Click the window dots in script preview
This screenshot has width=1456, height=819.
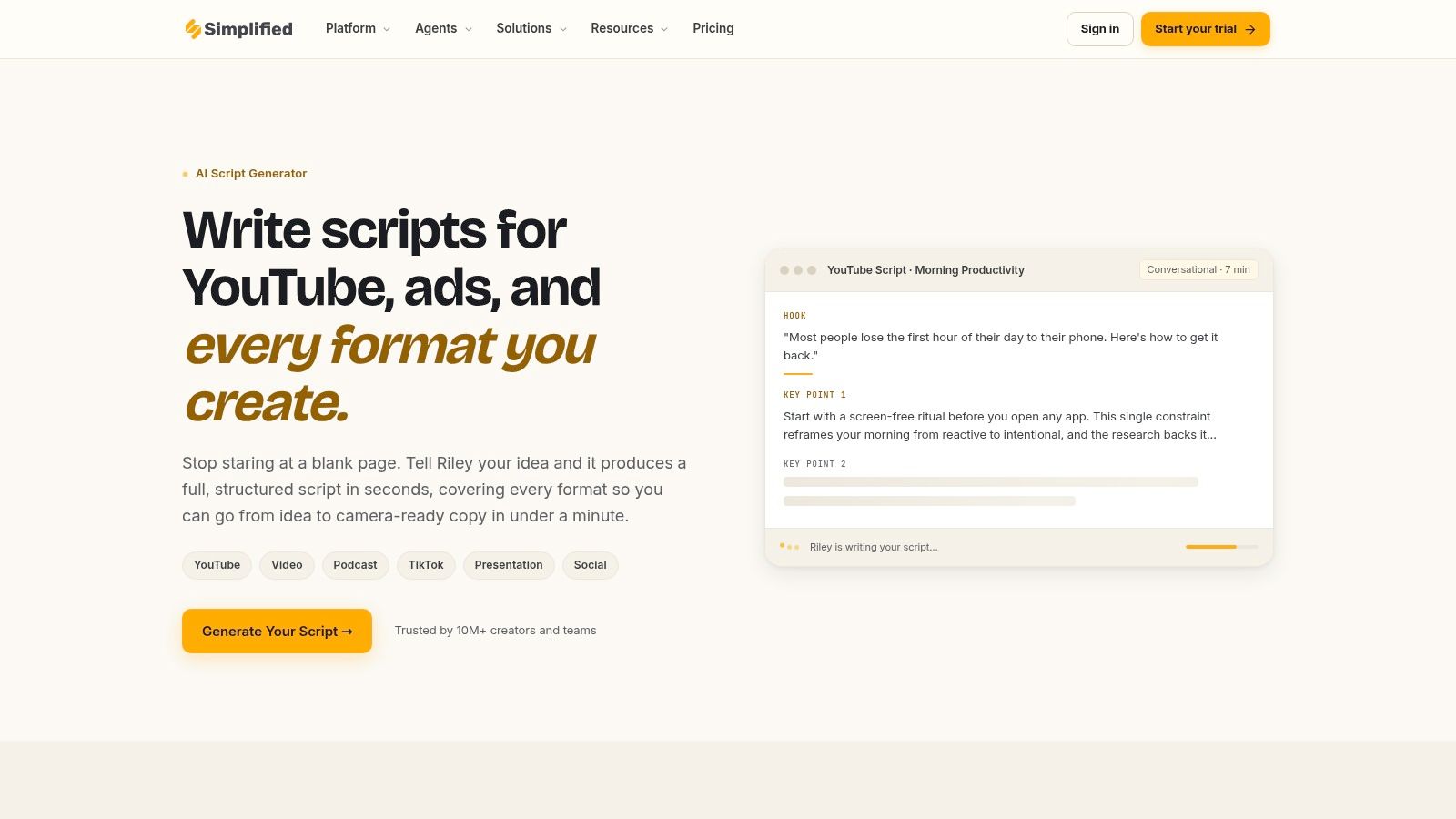[x=798, y=270]
